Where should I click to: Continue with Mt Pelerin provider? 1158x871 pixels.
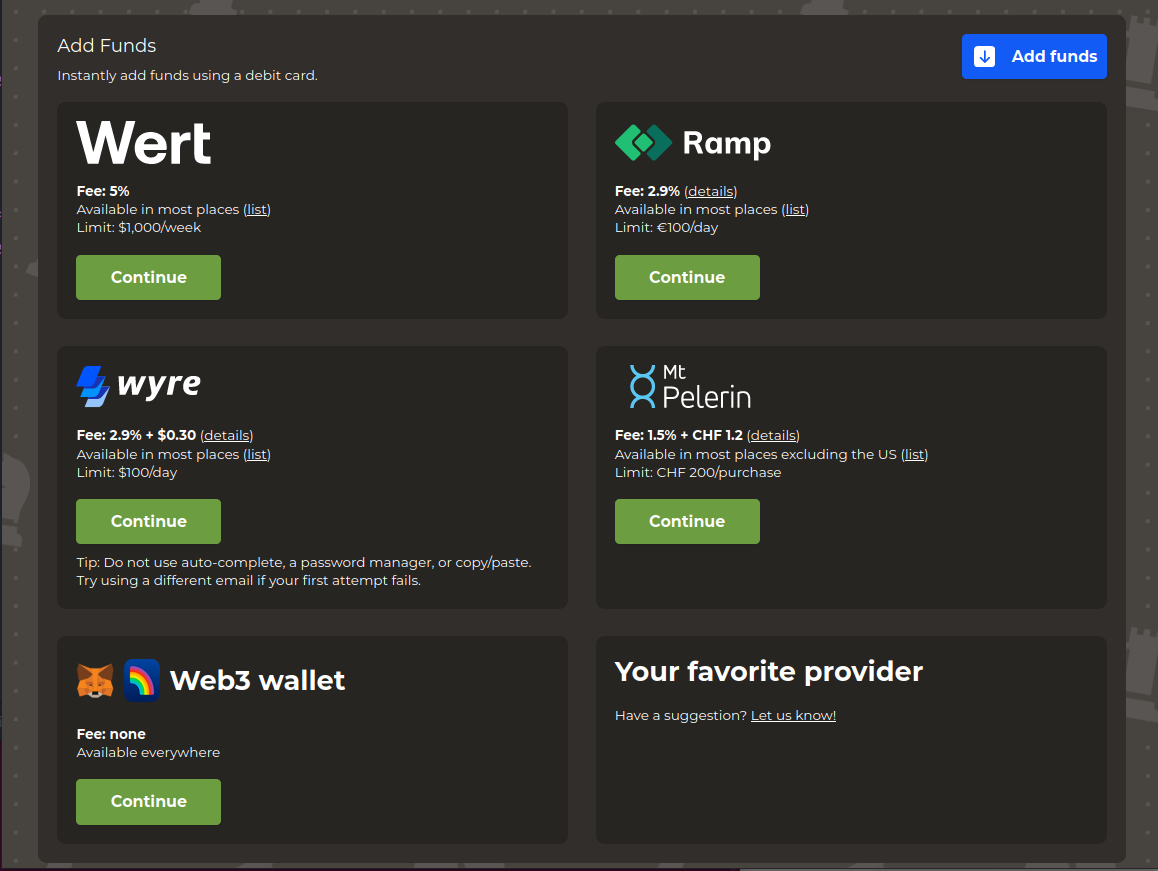(687, 522)
